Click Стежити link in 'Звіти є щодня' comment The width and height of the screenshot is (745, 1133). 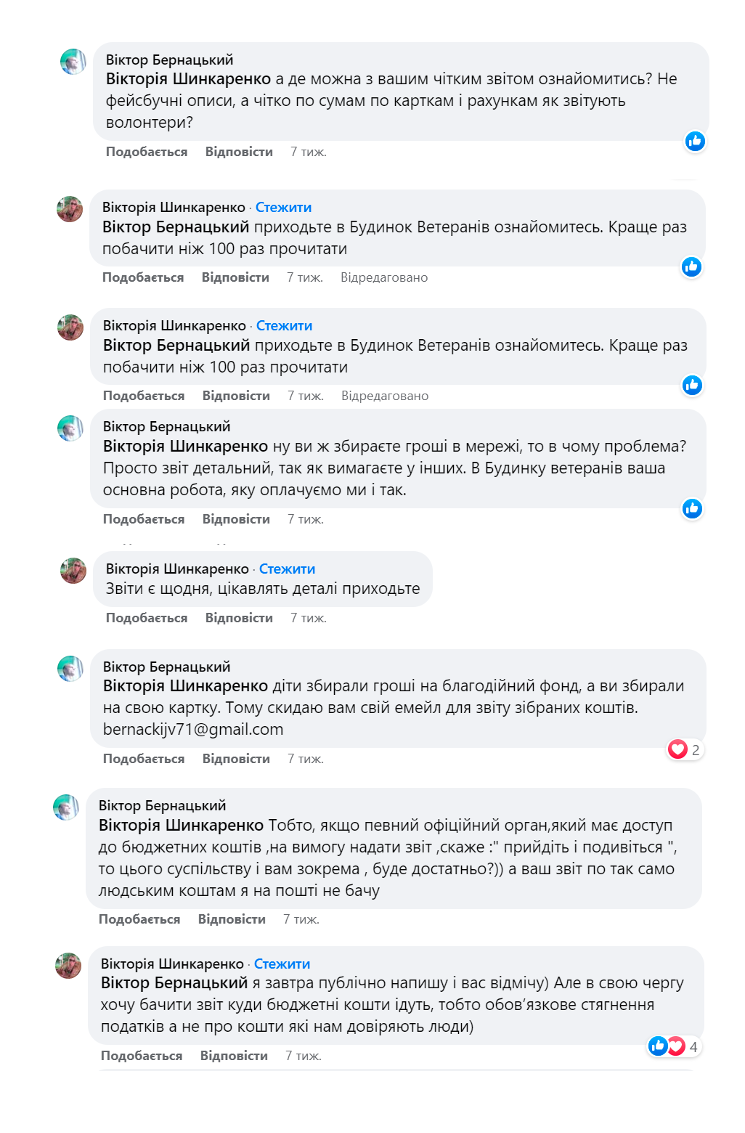[x=287, y=569]
